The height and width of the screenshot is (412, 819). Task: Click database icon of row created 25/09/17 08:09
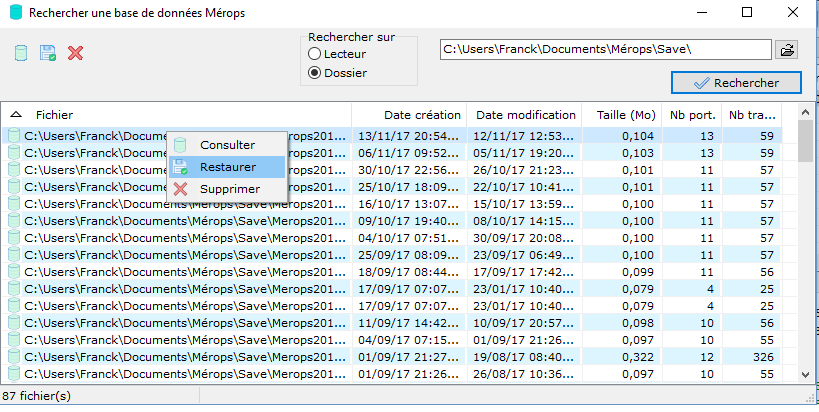click(x=14, y=255)
